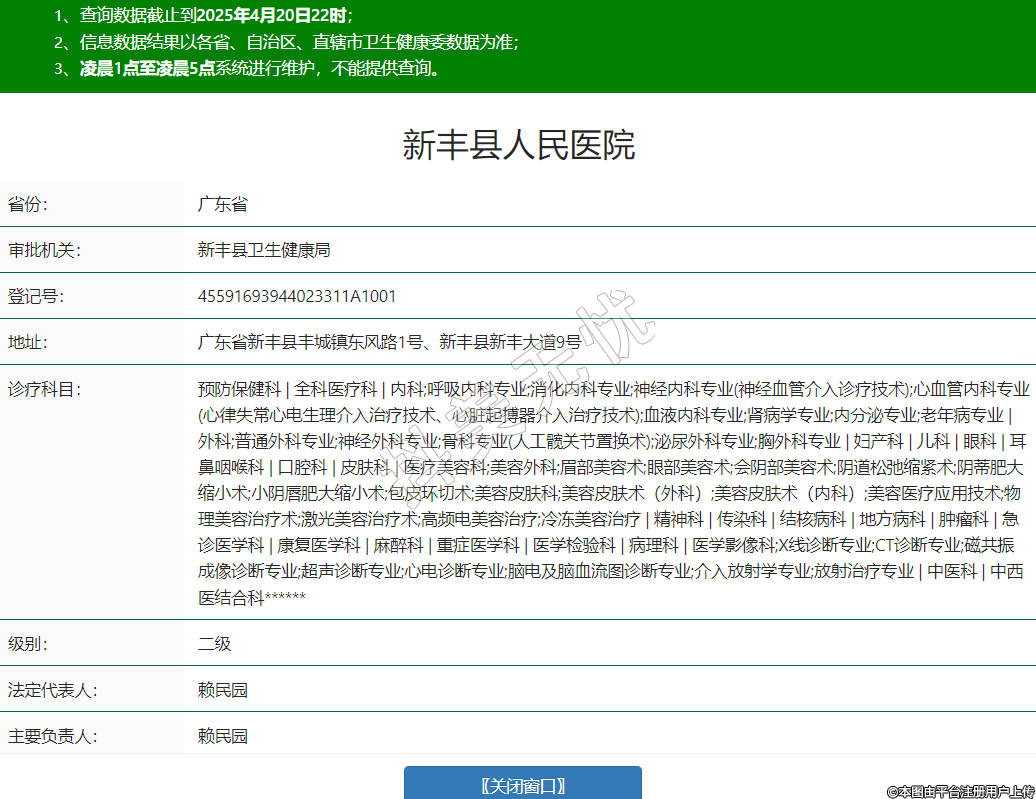Select the 法定代表人 field label
The height and width of the screenshot is (799, 1036).
(52, 690)
